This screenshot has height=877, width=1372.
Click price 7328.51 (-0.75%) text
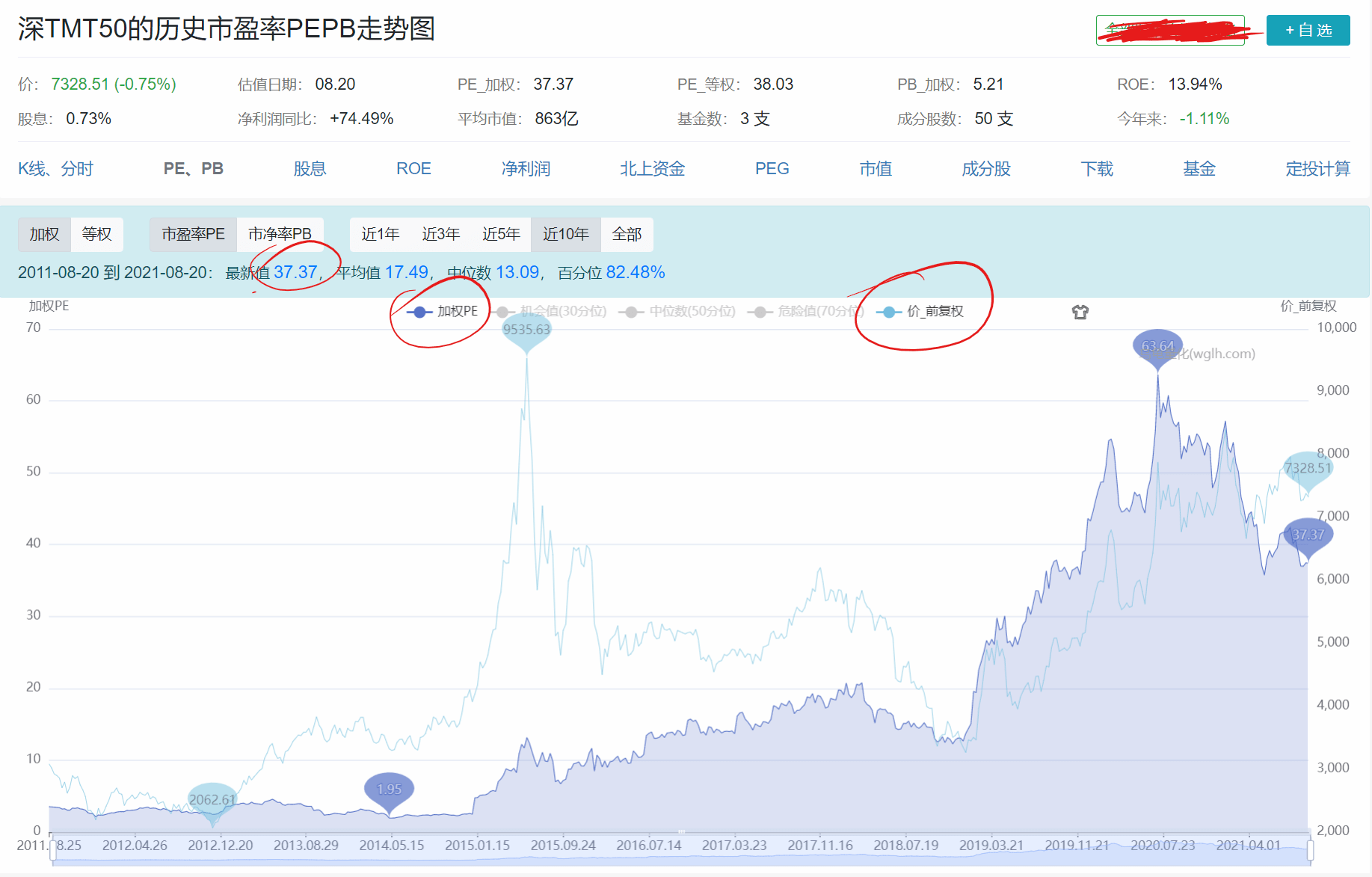click(114, 84)
